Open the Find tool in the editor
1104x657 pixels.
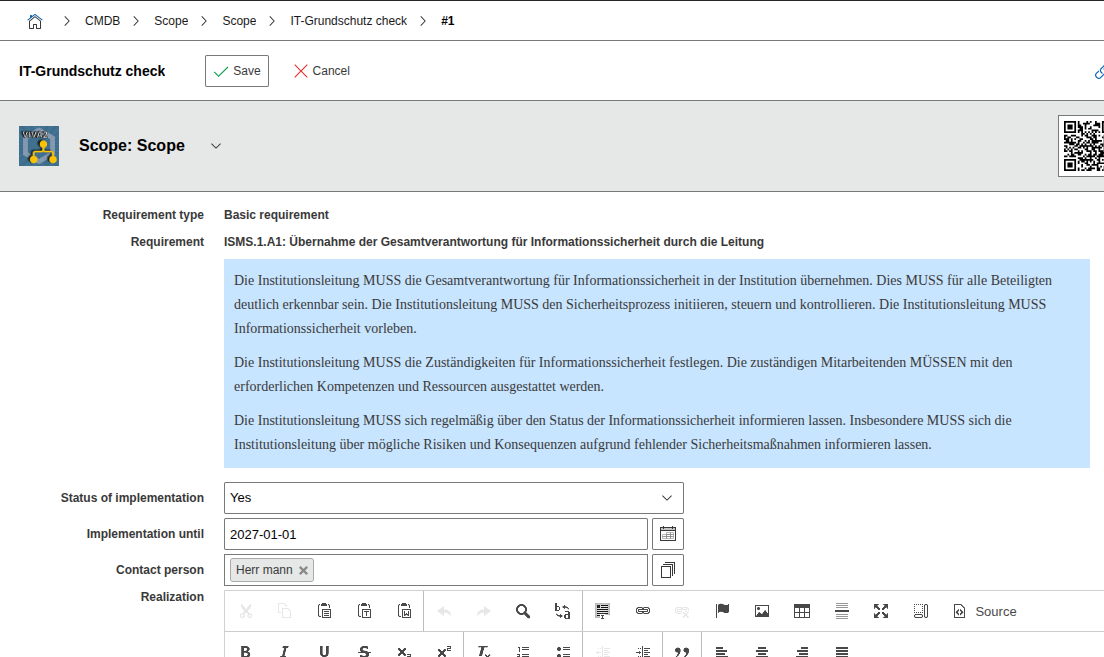523,611
